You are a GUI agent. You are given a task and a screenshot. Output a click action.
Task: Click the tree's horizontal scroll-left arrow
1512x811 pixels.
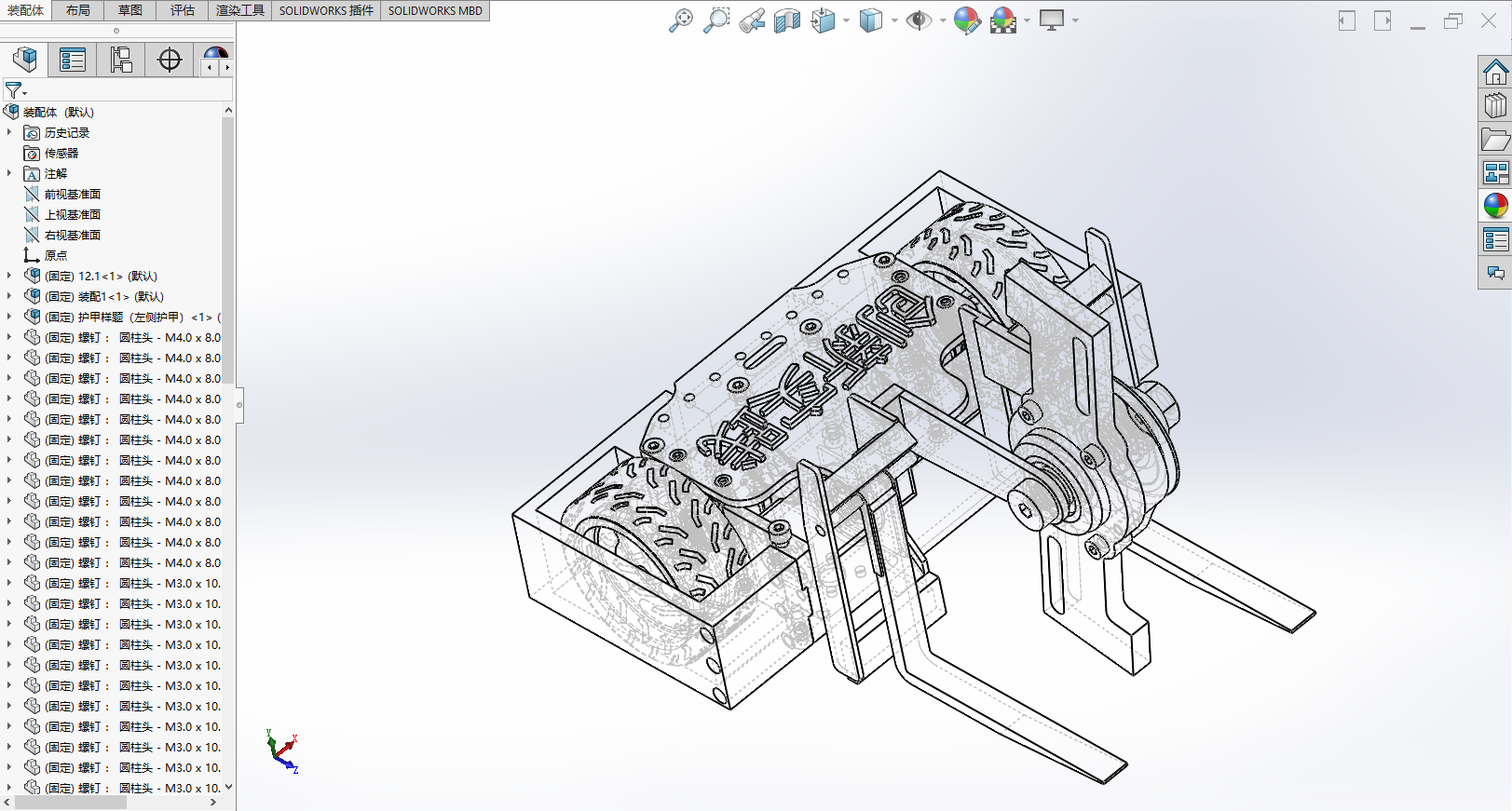[x=7, y=803]
